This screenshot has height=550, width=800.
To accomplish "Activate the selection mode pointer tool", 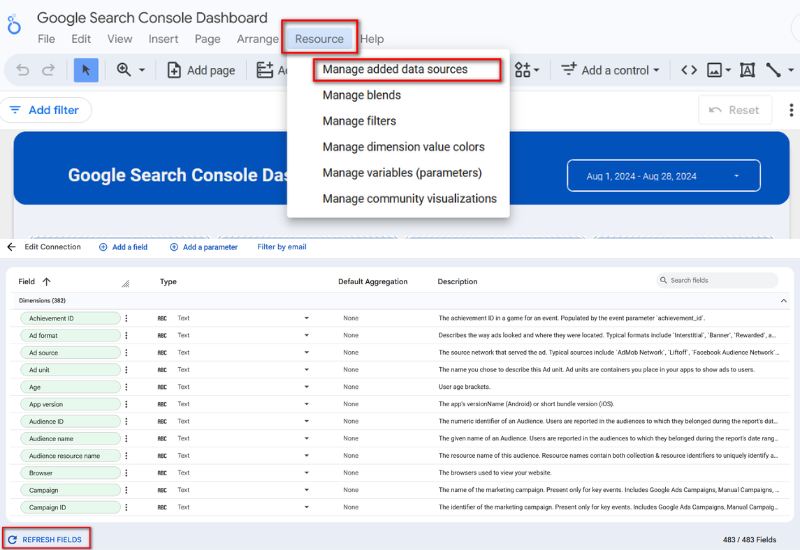I will coord(86,70).
